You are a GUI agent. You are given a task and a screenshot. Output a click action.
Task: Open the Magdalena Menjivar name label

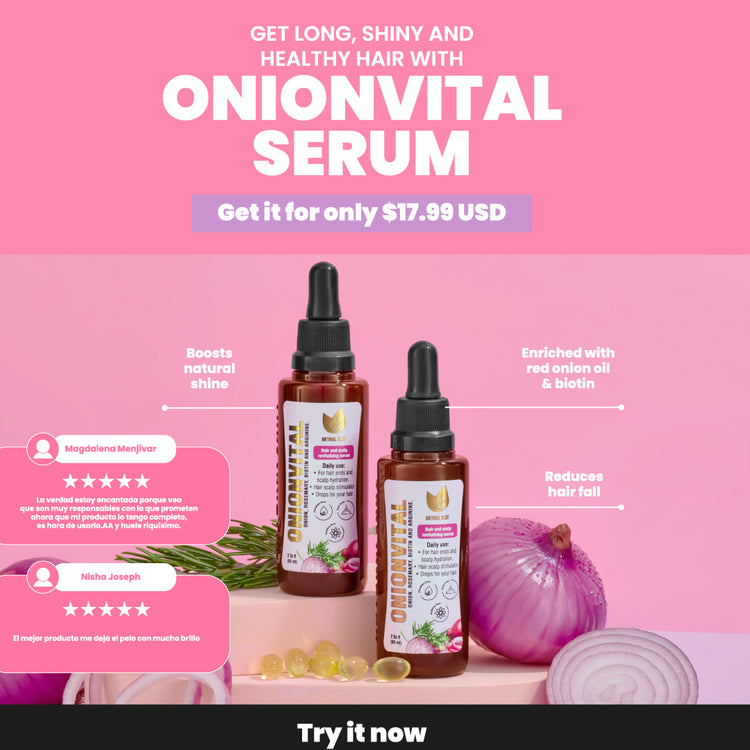click(110, 449)
